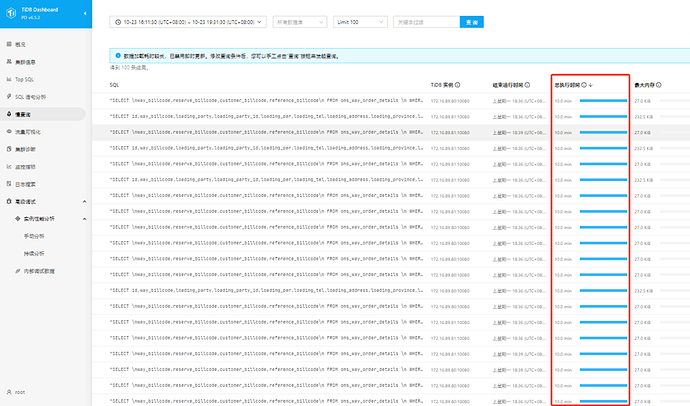Viewport: 690px width, 406px height.
Task: Click sort arrow on 总执行时间 column
Action: tap(592, 85)
